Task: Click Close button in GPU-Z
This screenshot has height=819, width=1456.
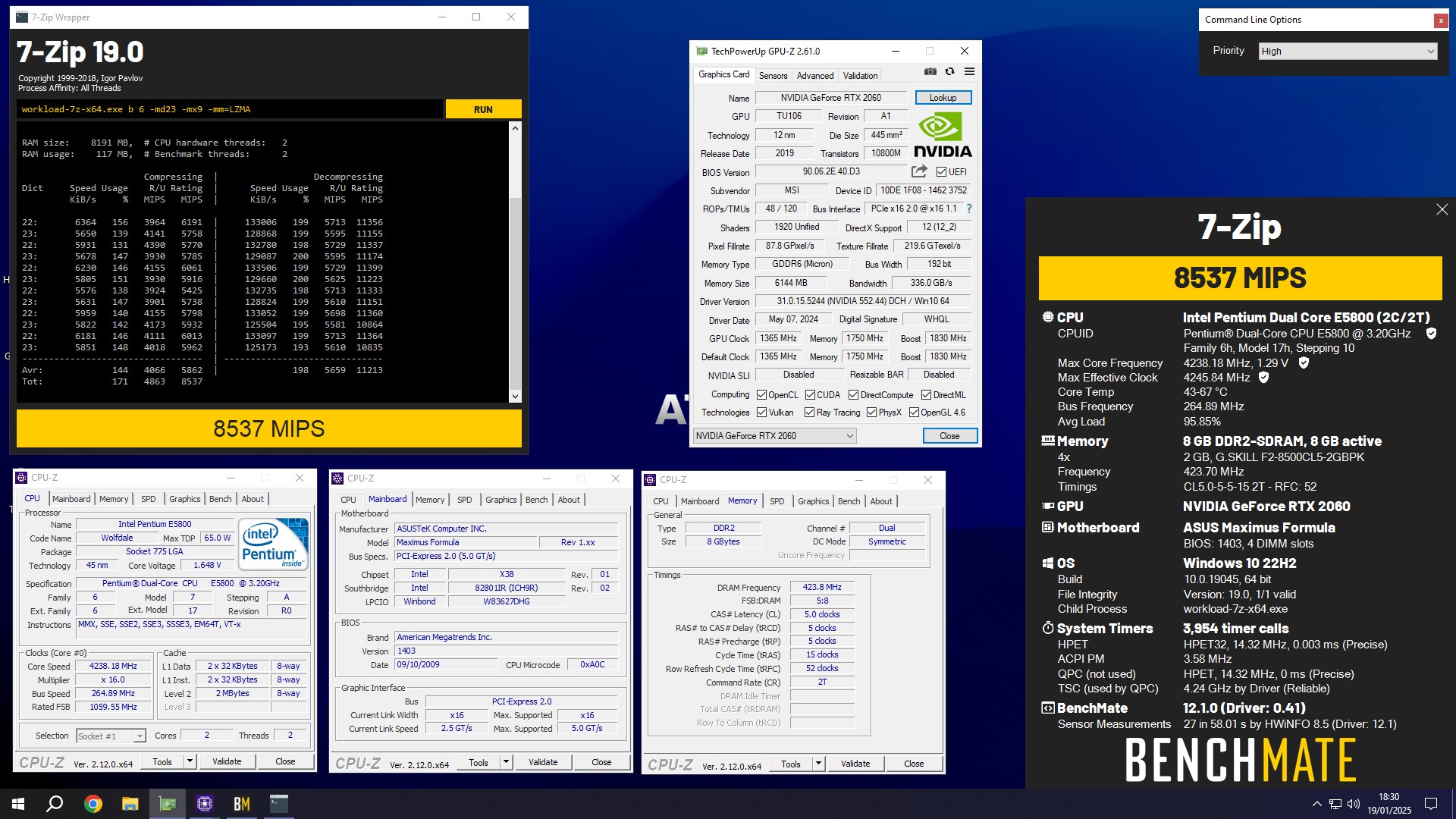Action: [949, 436]
